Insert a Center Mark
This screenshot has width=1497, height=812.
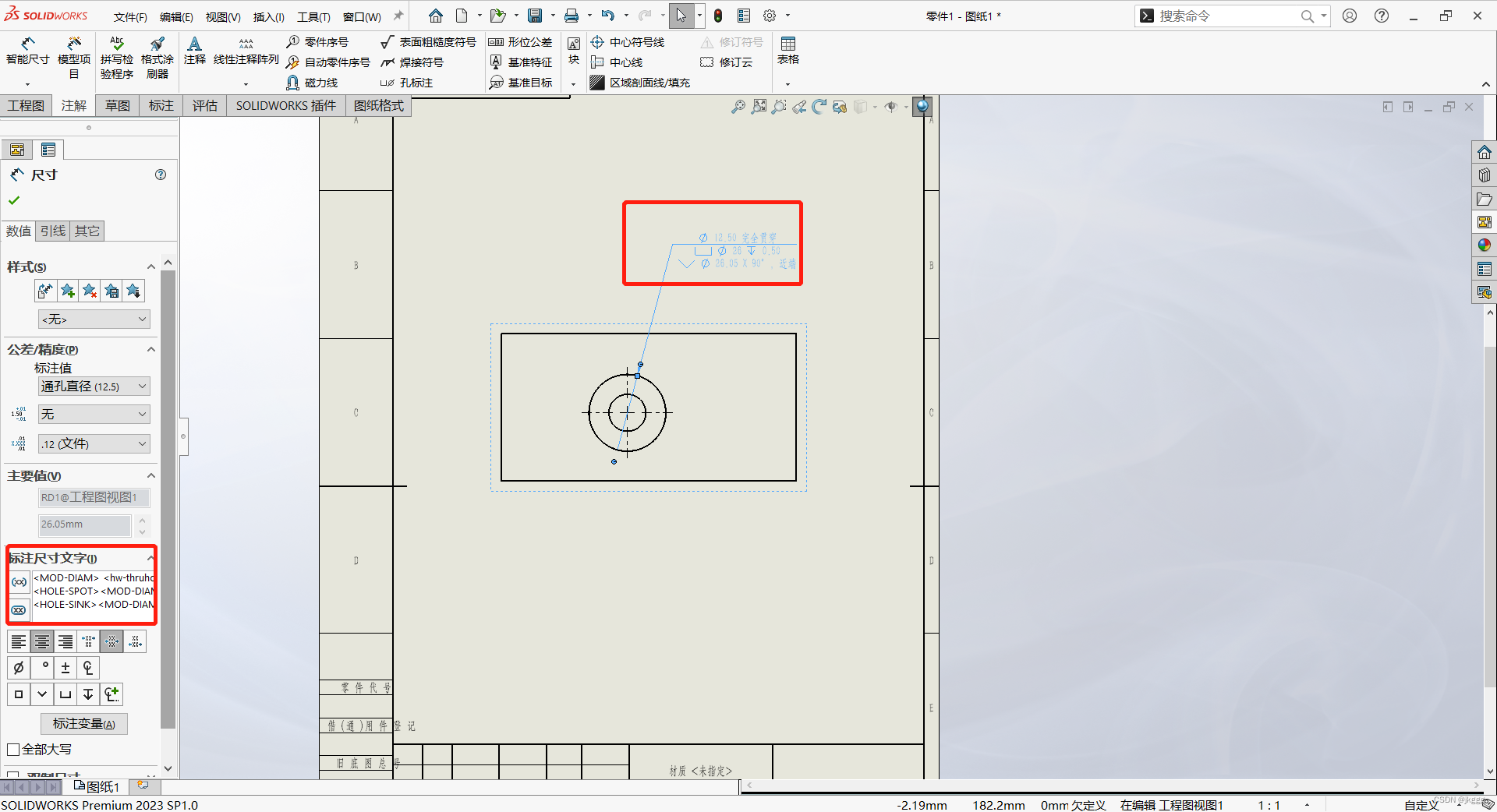click(628, 42)
